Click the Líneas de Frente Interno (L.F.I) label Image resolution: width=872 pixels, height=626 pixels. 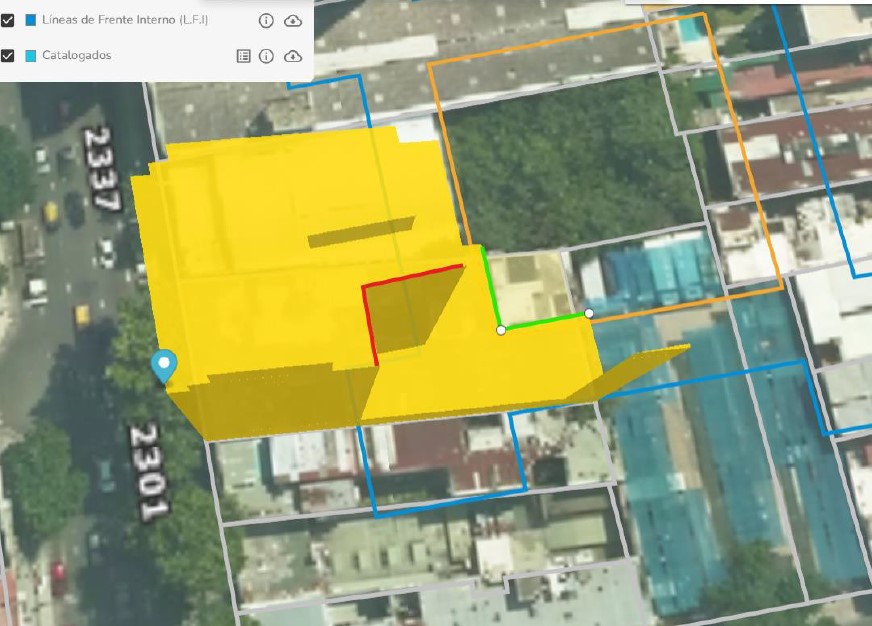click(125, 20)
